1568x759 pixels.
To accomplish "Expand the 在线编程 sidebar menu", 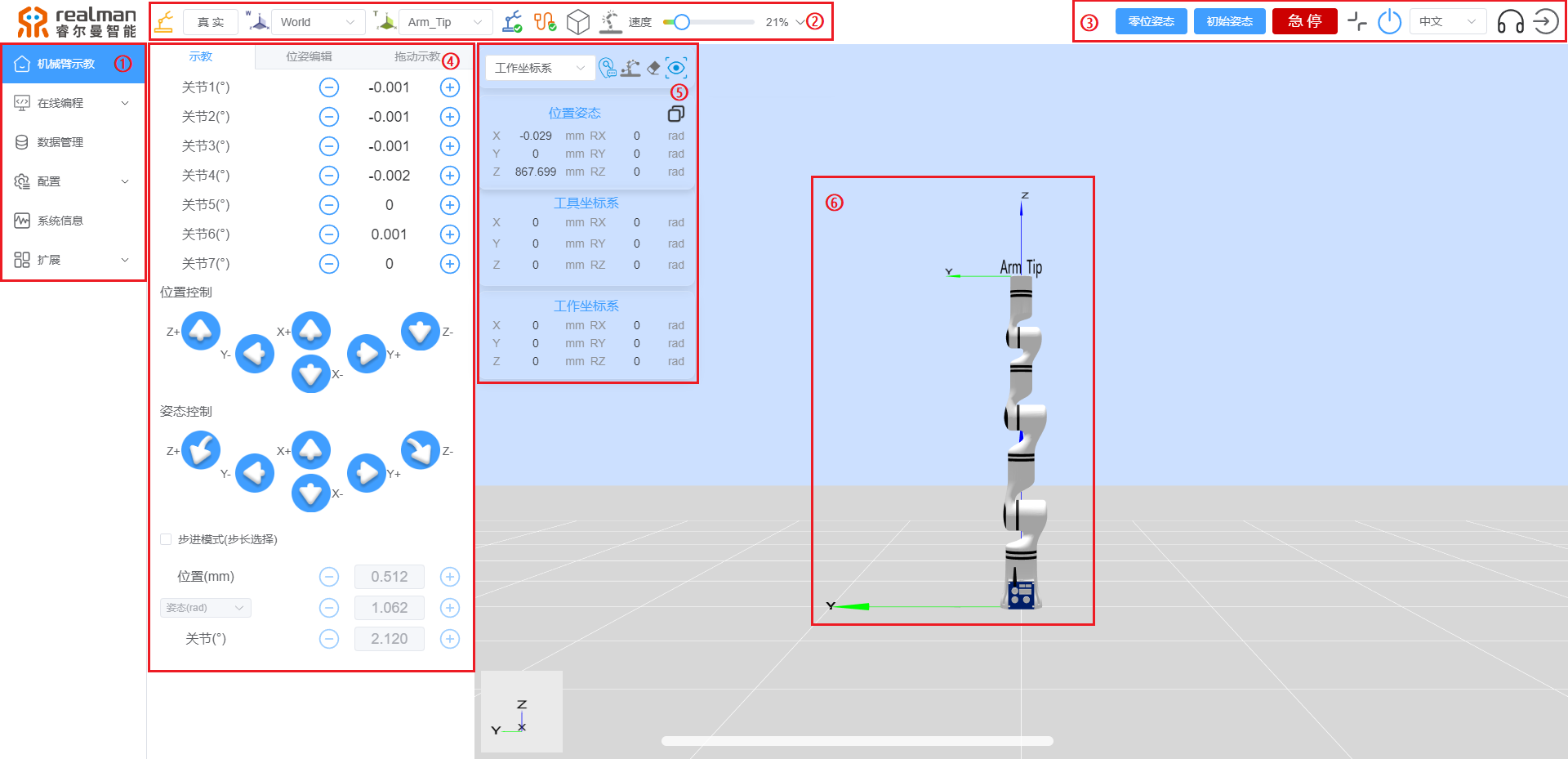I will coord(73,103).
